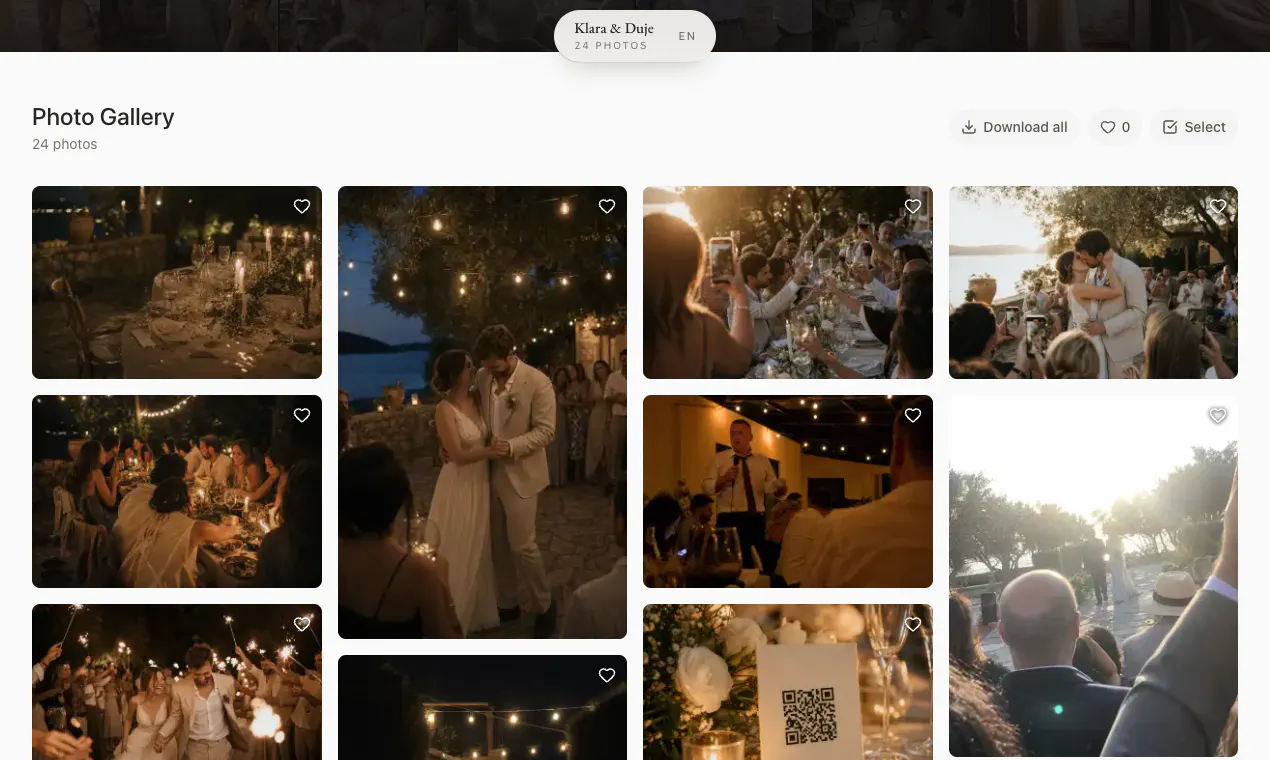The width and height of the screenshot is (1270, 760).
Task: Open the sparkler exit photo of the couple
Action: [177, 682]
